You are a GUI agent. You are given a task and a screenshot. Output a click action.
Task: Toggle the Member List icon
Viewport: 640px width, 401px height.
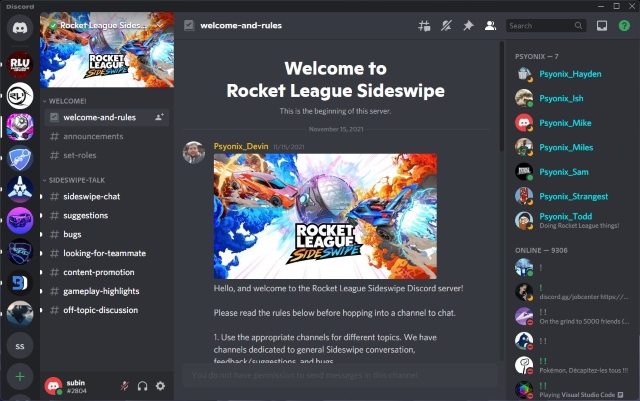490,26
